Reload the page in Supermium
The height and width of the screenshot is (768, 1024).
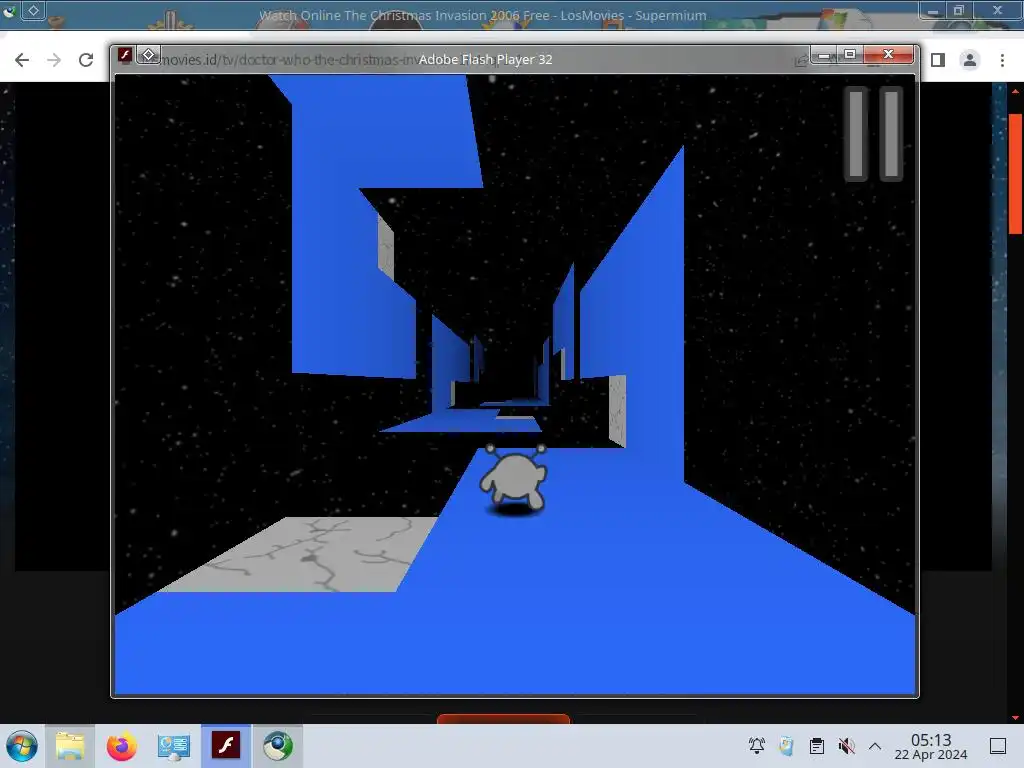[x=86, y=60]
